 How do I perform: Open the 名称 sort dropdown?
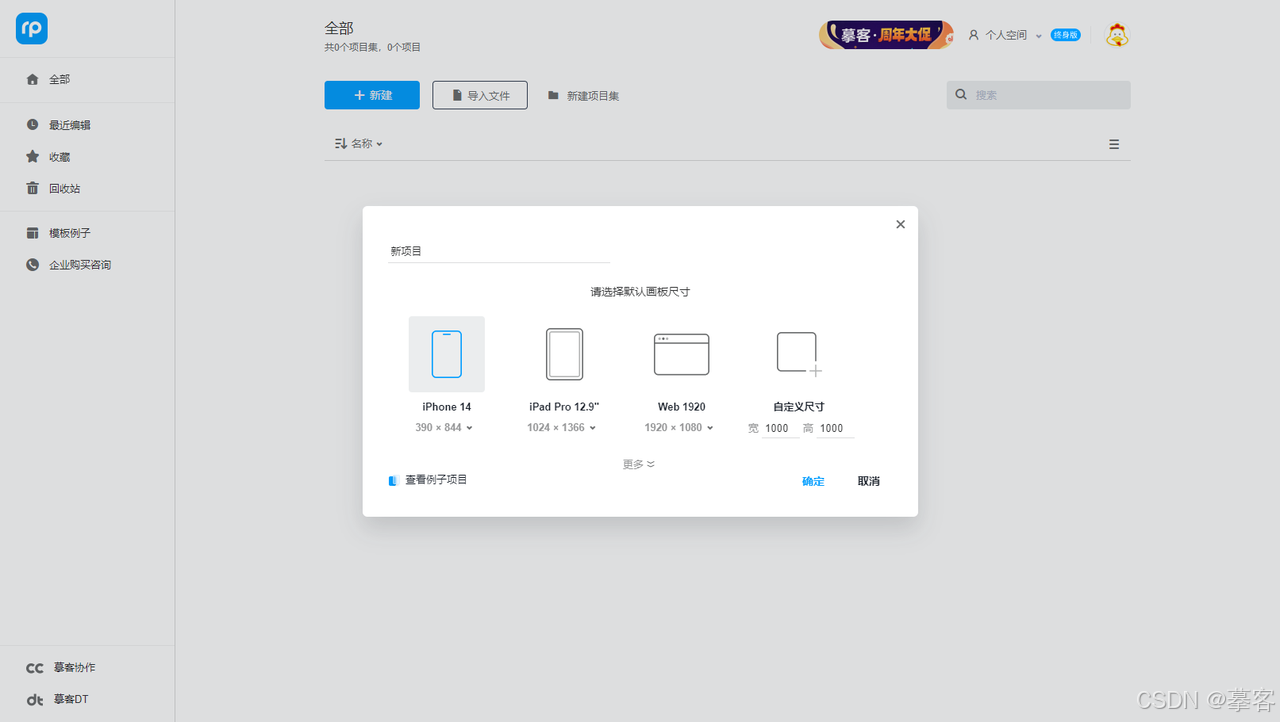[x=359, y=144]
